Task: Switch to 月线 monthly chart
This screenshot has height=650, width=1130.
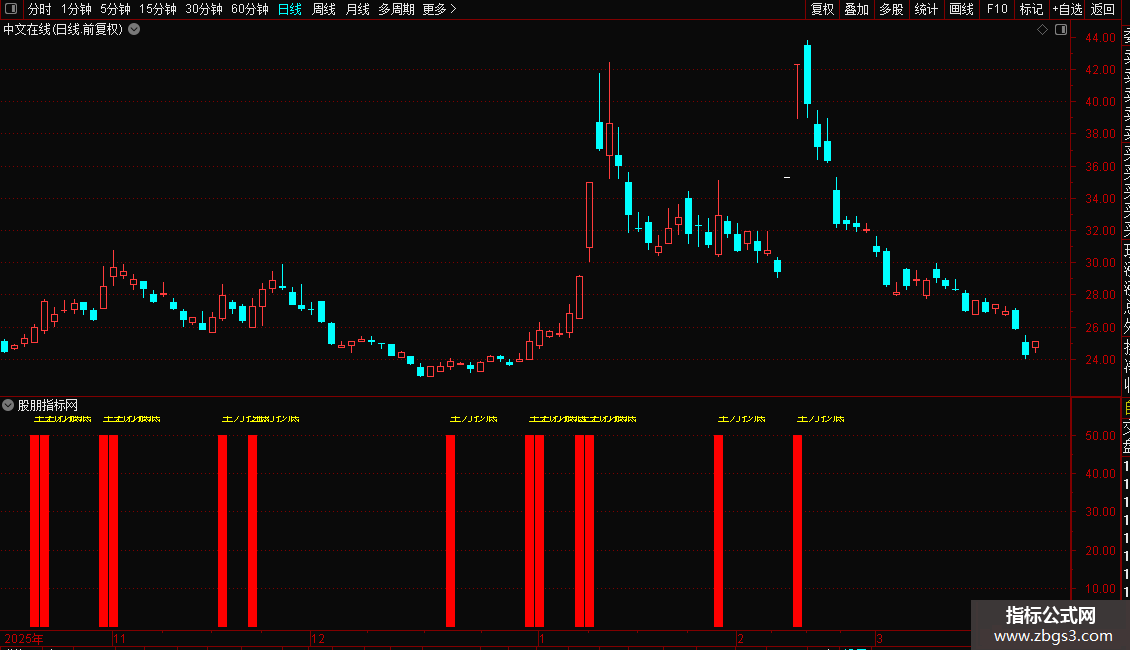Action: [357, 9]
